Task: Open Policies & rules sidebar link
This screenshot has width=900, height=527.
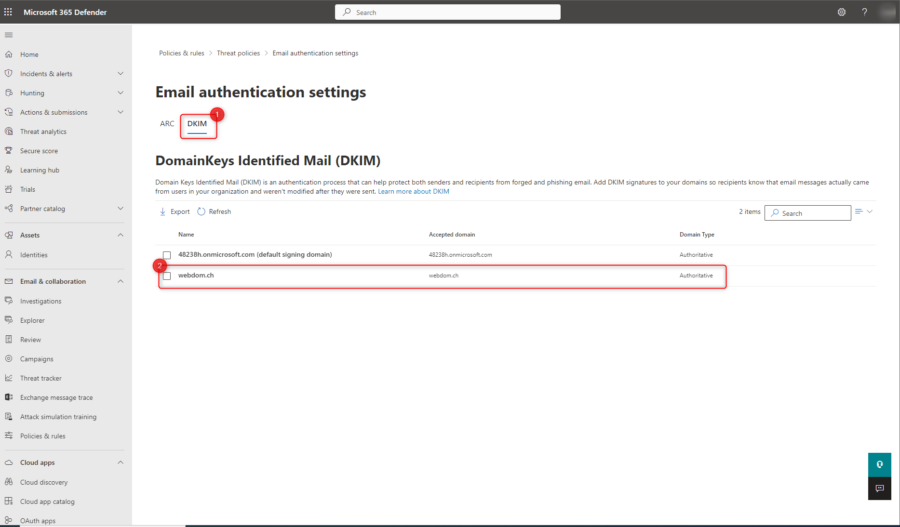Action: 42,436
